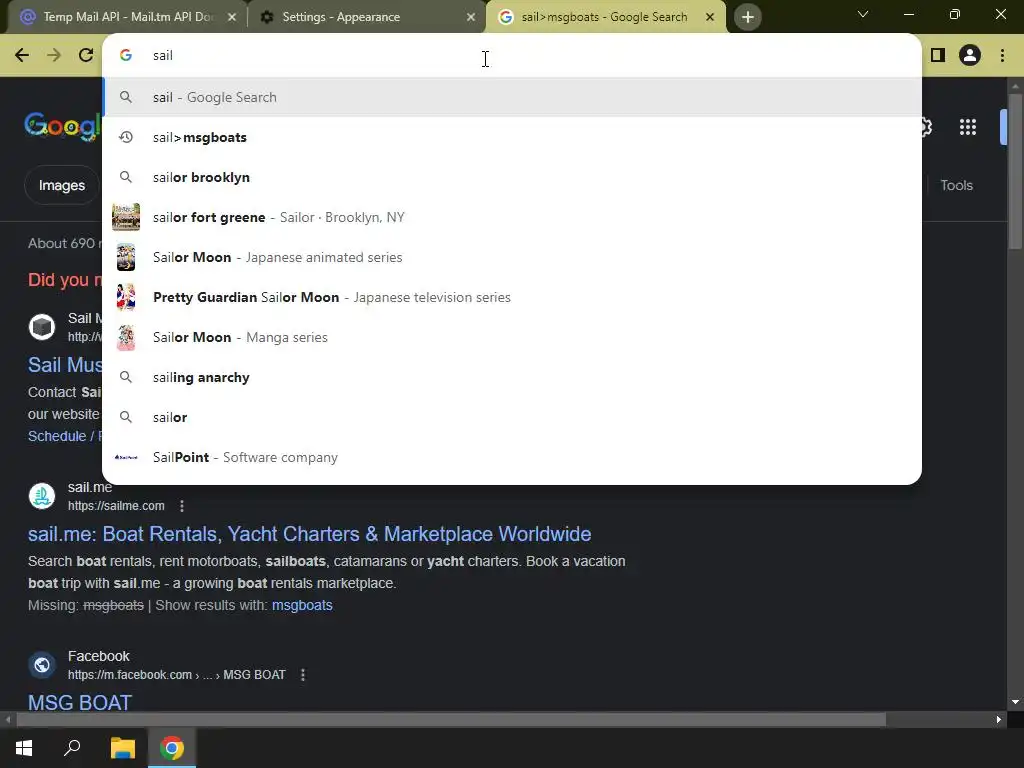Click the horizontal scrollbar right arrow
The width and height of the screenshot is (1024, 768).
click(999, 720)
